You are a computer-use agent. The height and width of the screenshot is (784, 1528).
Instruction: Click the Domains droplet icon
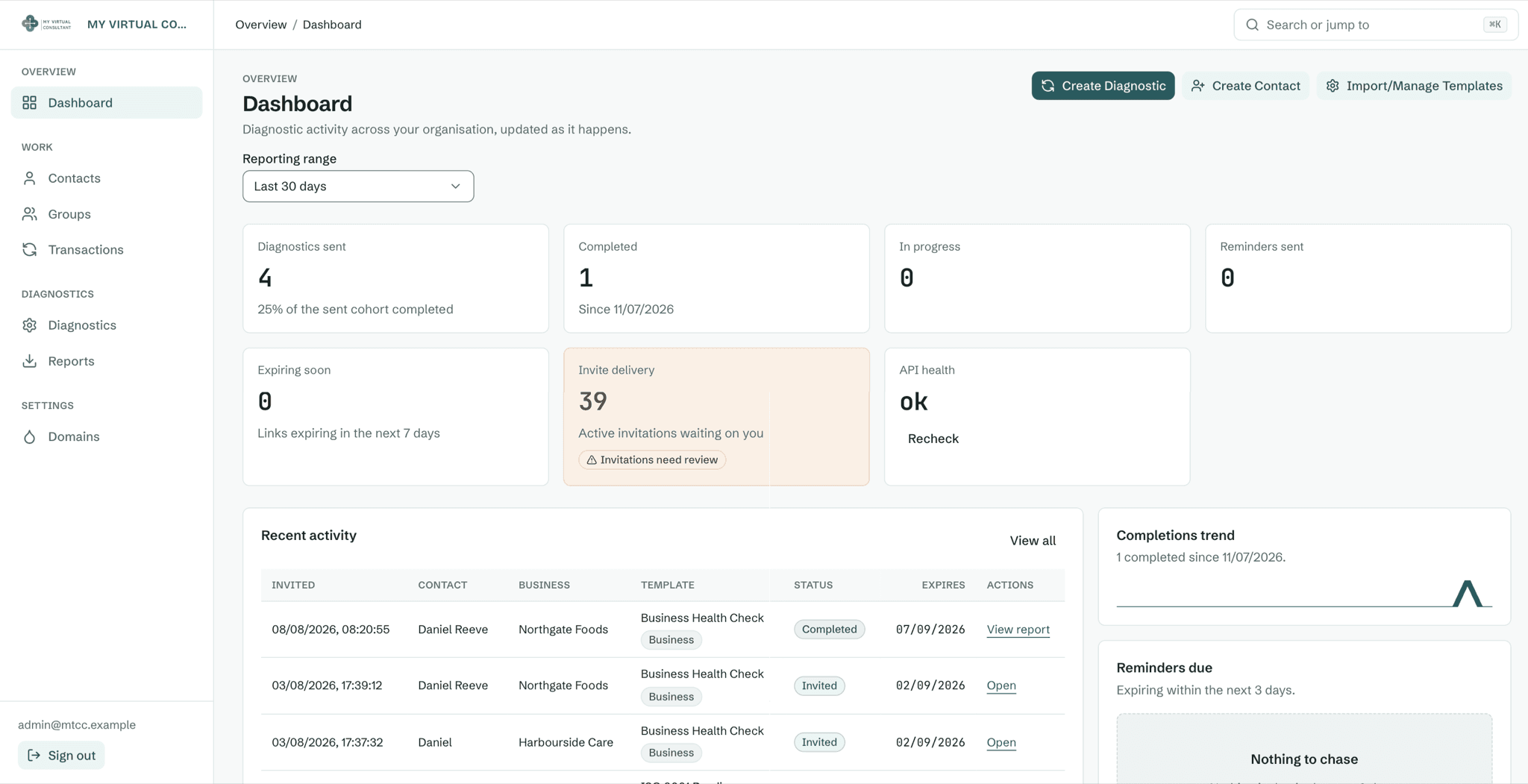click(30, 437)
